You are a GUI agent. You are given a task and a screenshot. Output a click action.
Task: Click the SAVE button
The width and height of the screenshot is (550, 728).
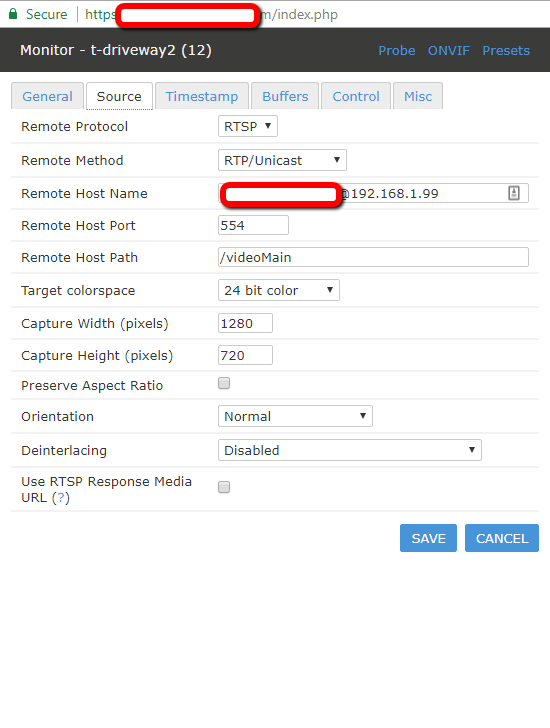pos(428,538)
